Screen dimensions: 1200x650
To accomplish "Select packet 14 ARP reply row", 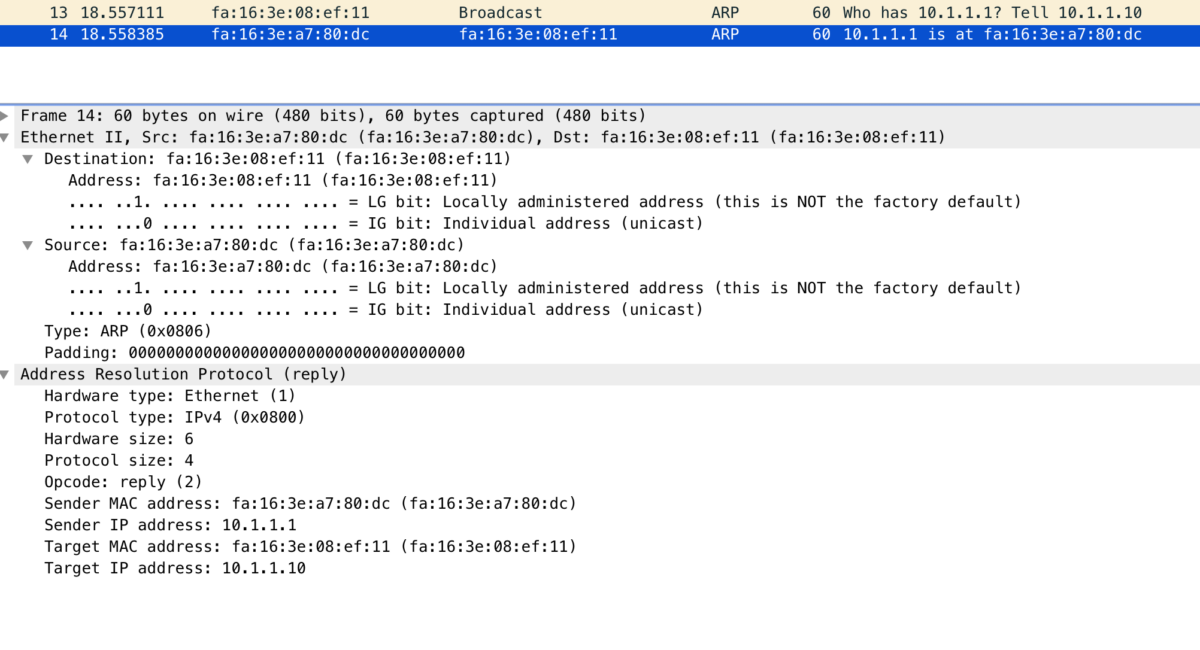I will [600, 35].
